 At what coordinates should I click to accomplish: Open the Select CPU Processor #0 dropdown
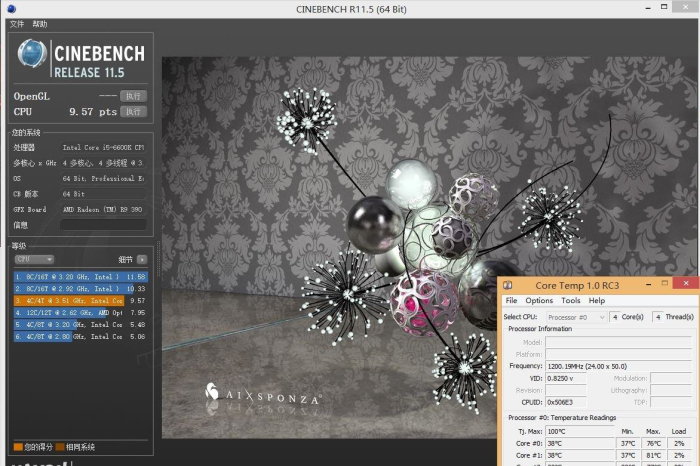[574, 317]
